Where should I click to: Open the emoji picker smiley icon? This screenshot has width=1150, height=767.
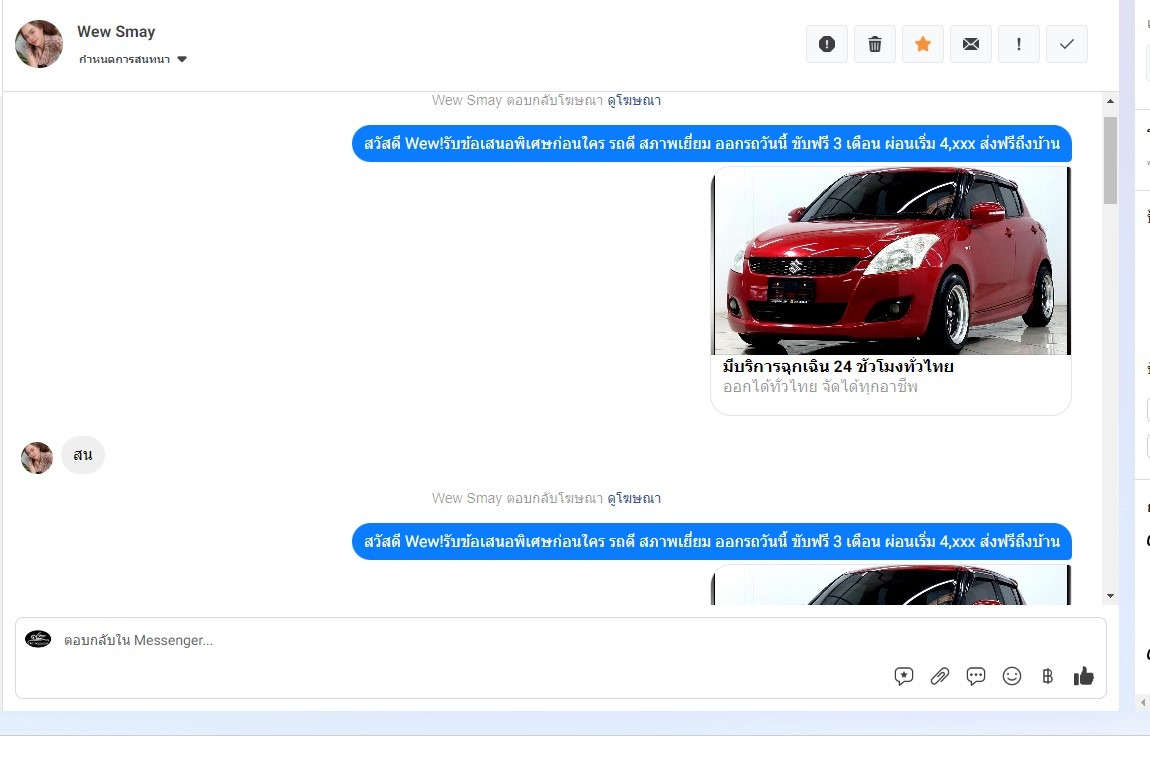click(x=1012, y=676)
